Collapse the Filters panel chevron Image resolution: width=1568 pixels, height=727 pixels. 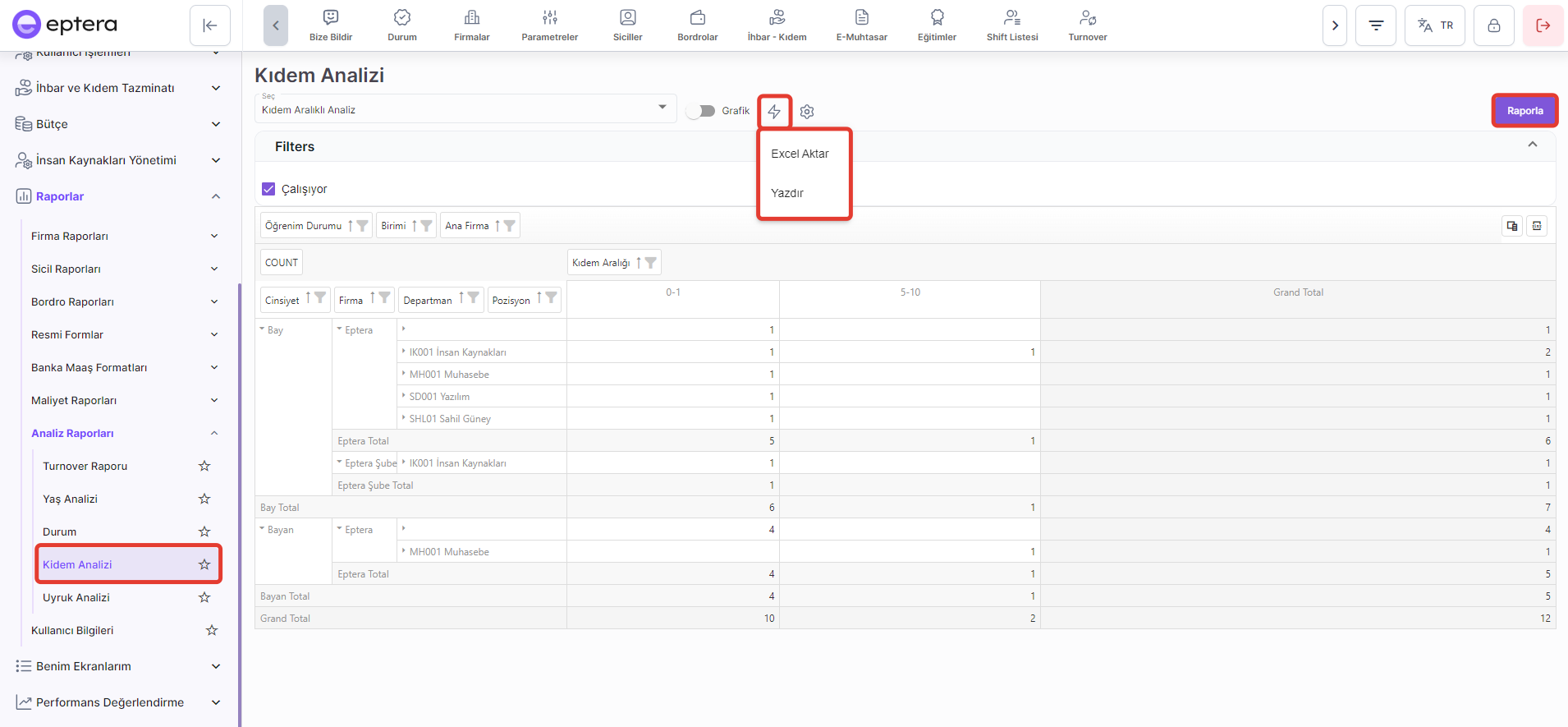click(1532, 145)
